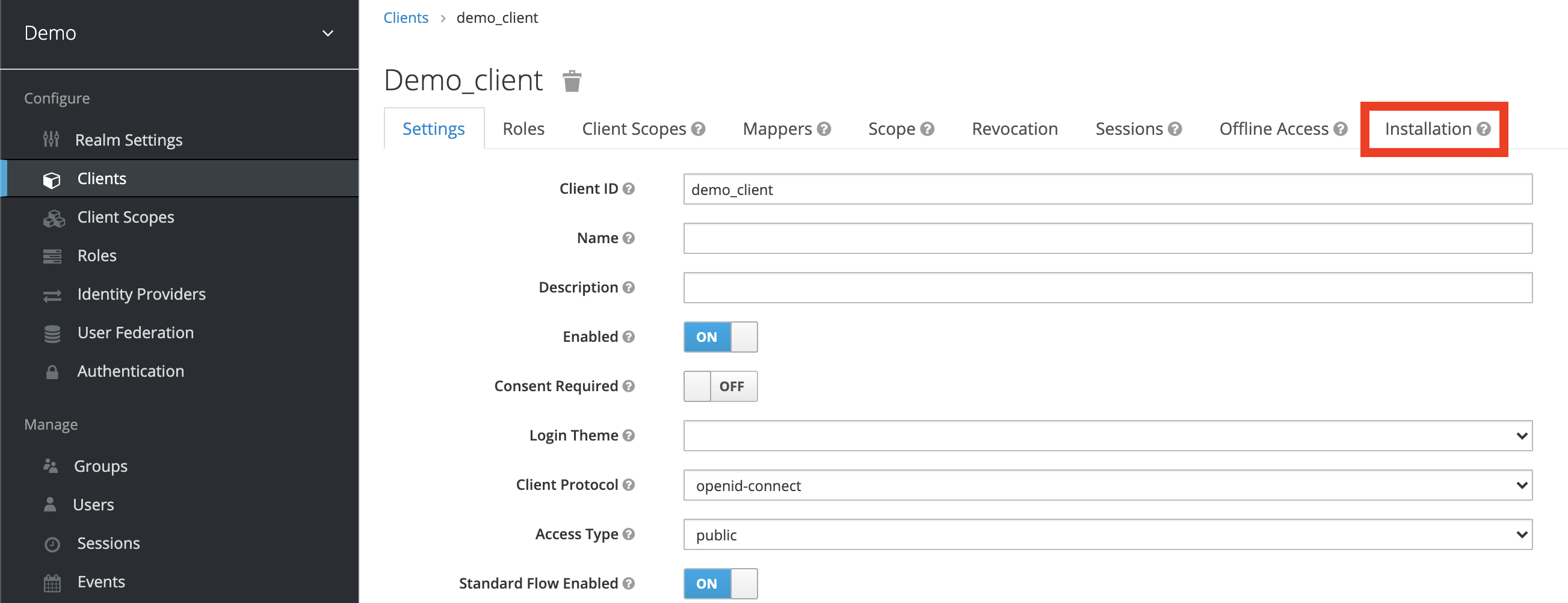Switch to the Settings tab
Viewport: 1568px width, 603px height.
tap(433, 129)
